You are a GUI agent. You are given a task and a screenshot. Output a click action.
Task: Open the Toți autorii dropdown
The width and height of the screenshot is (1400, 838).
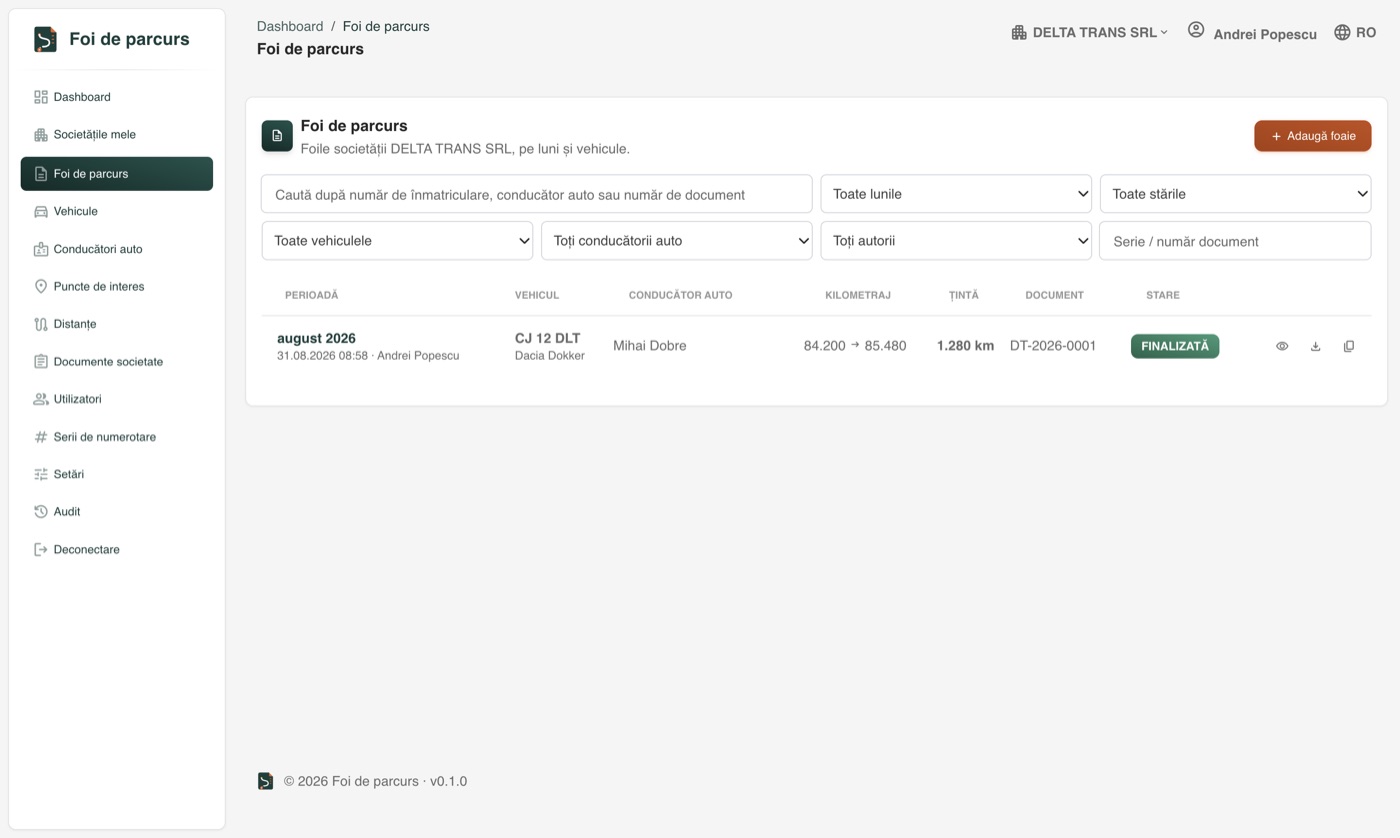coord(956,241)
